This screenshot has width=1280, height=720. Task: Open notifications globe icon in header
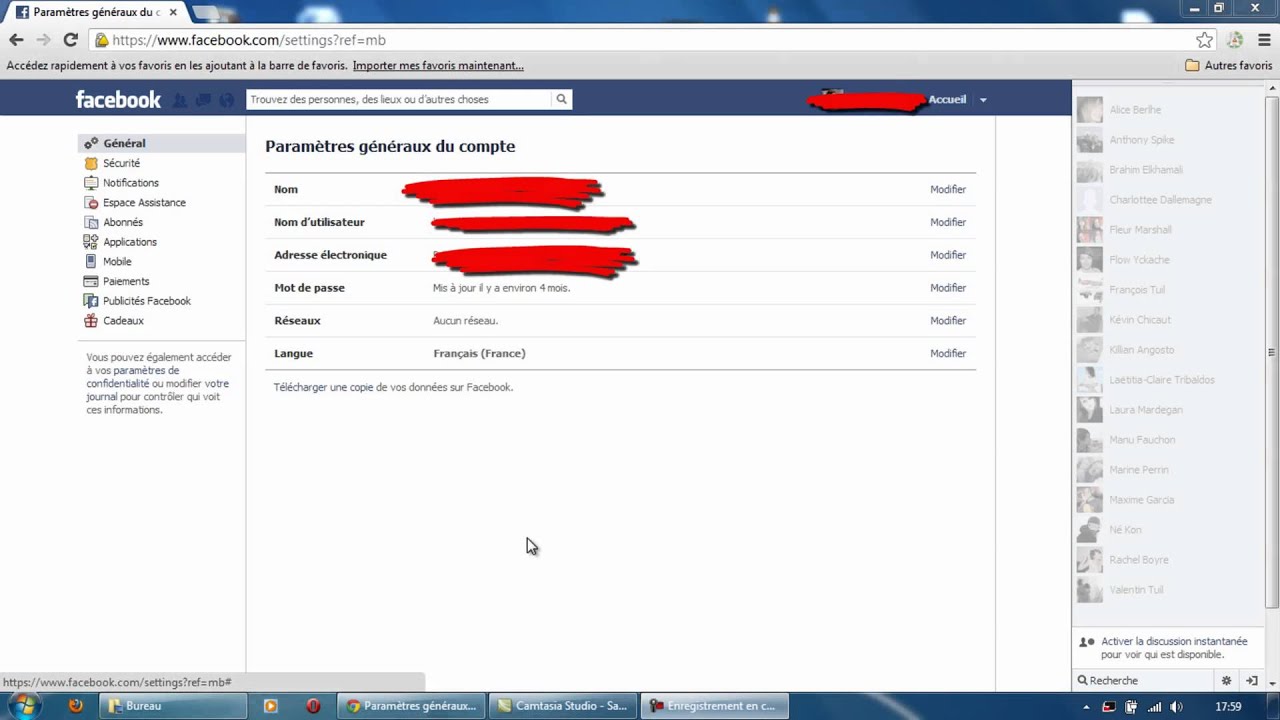tap(226, 100)
